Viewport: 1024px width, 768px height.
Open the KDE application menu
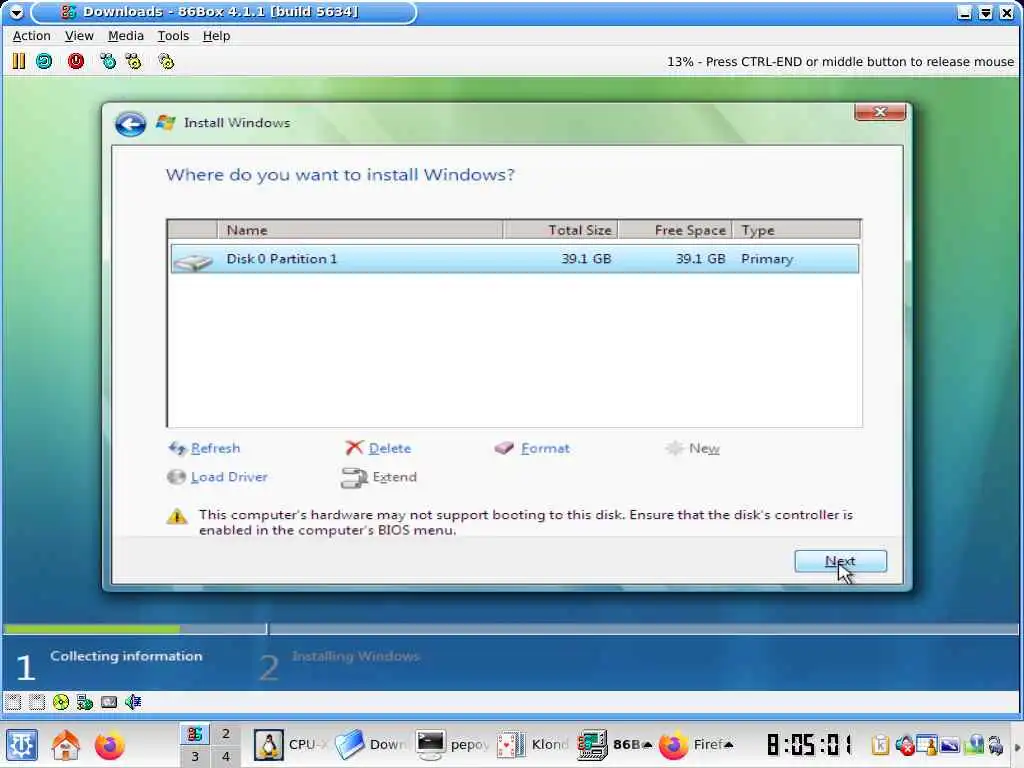22,744
